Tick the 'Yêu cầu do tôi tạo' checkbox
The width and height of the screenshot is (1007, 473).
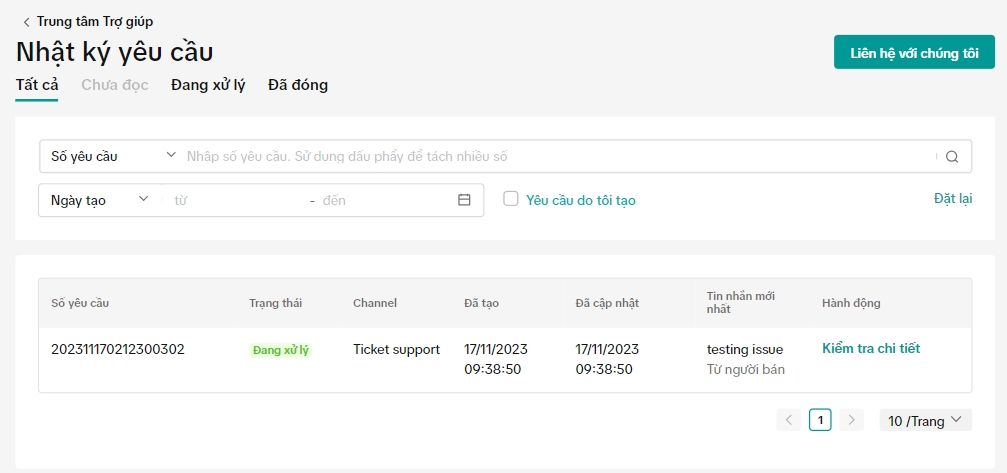[511, 199]
